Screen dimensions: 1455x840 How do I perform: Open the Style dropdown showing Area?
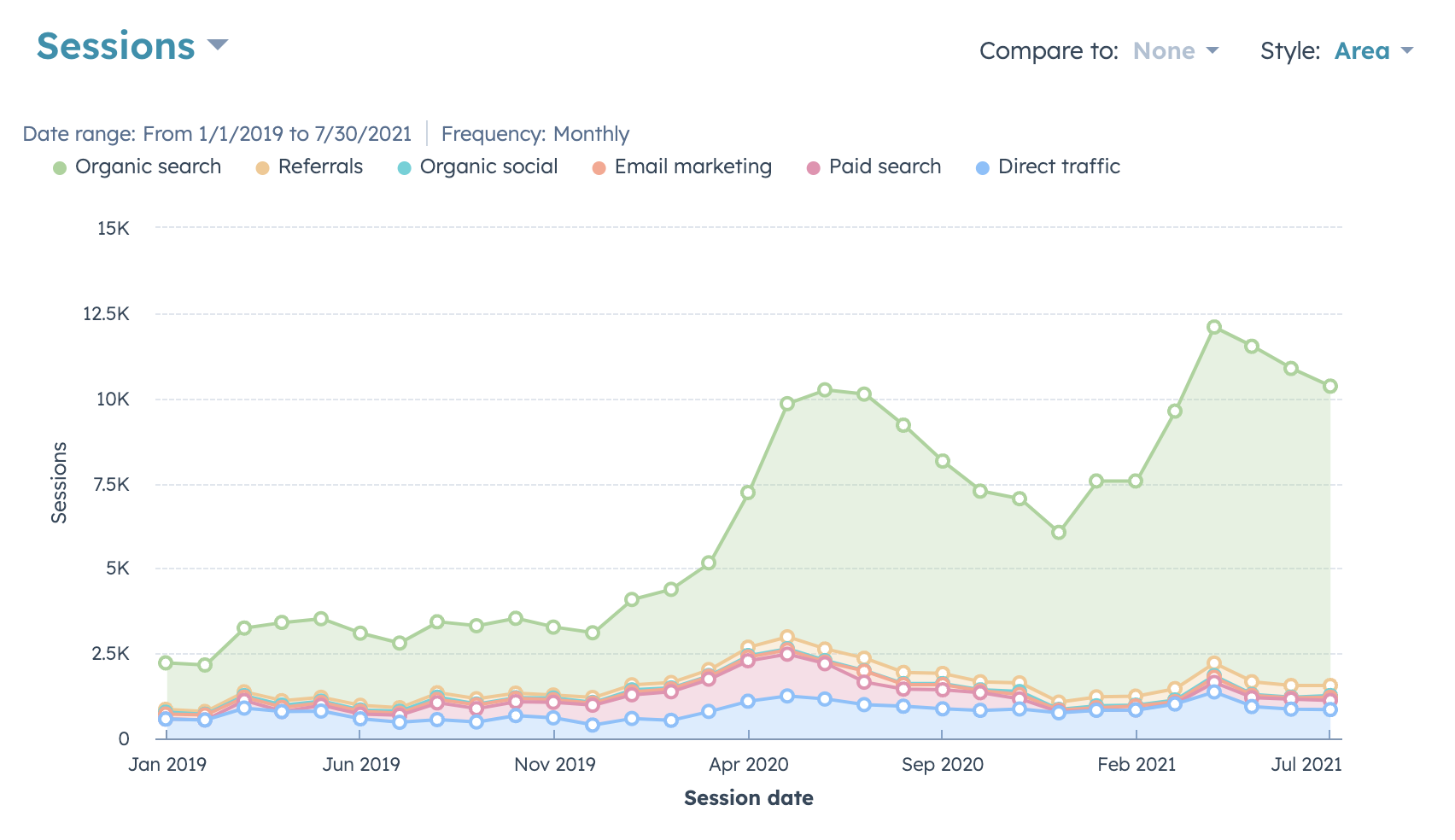1408,50
